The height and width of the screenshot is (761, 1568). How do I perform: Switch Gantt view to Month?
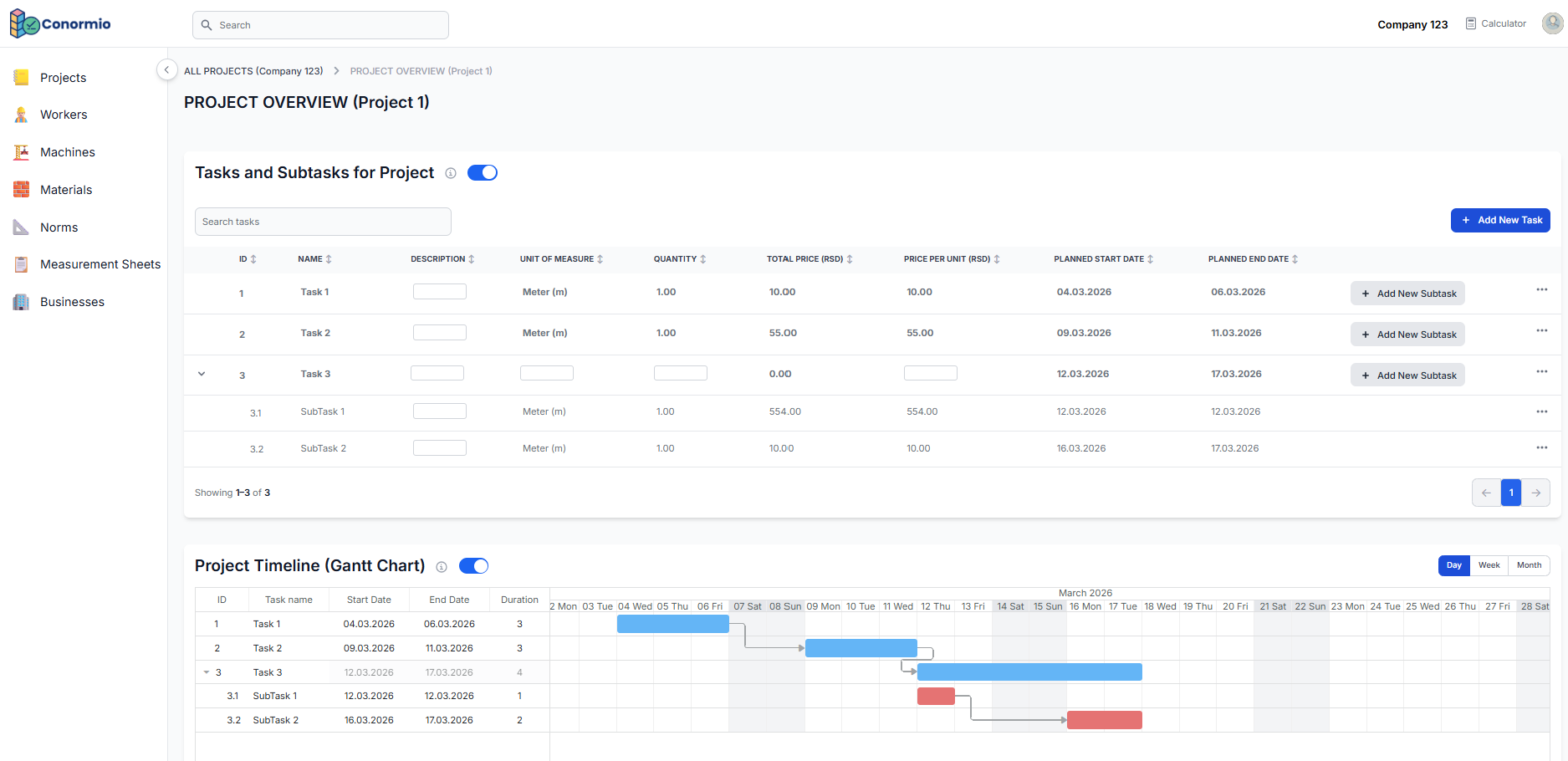coord(1529,565)
